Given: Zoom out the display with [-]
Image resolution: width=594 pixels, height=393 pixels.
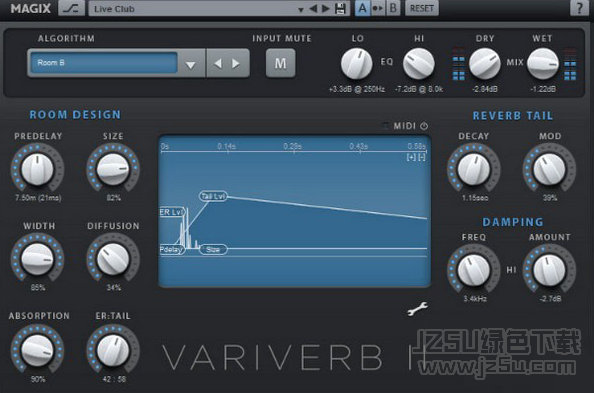Looking at the screenshot, I should click(x=422, y=157).
